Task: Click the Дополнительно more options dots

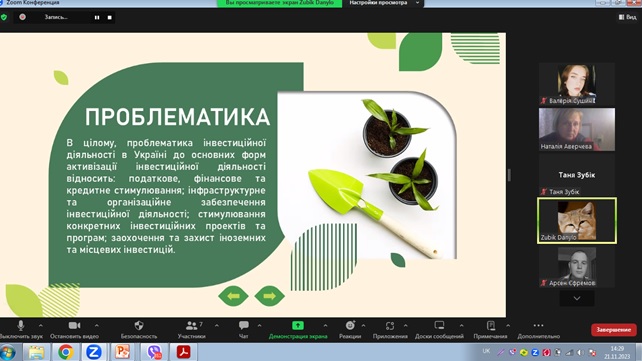Action: [x=538, y=325]
